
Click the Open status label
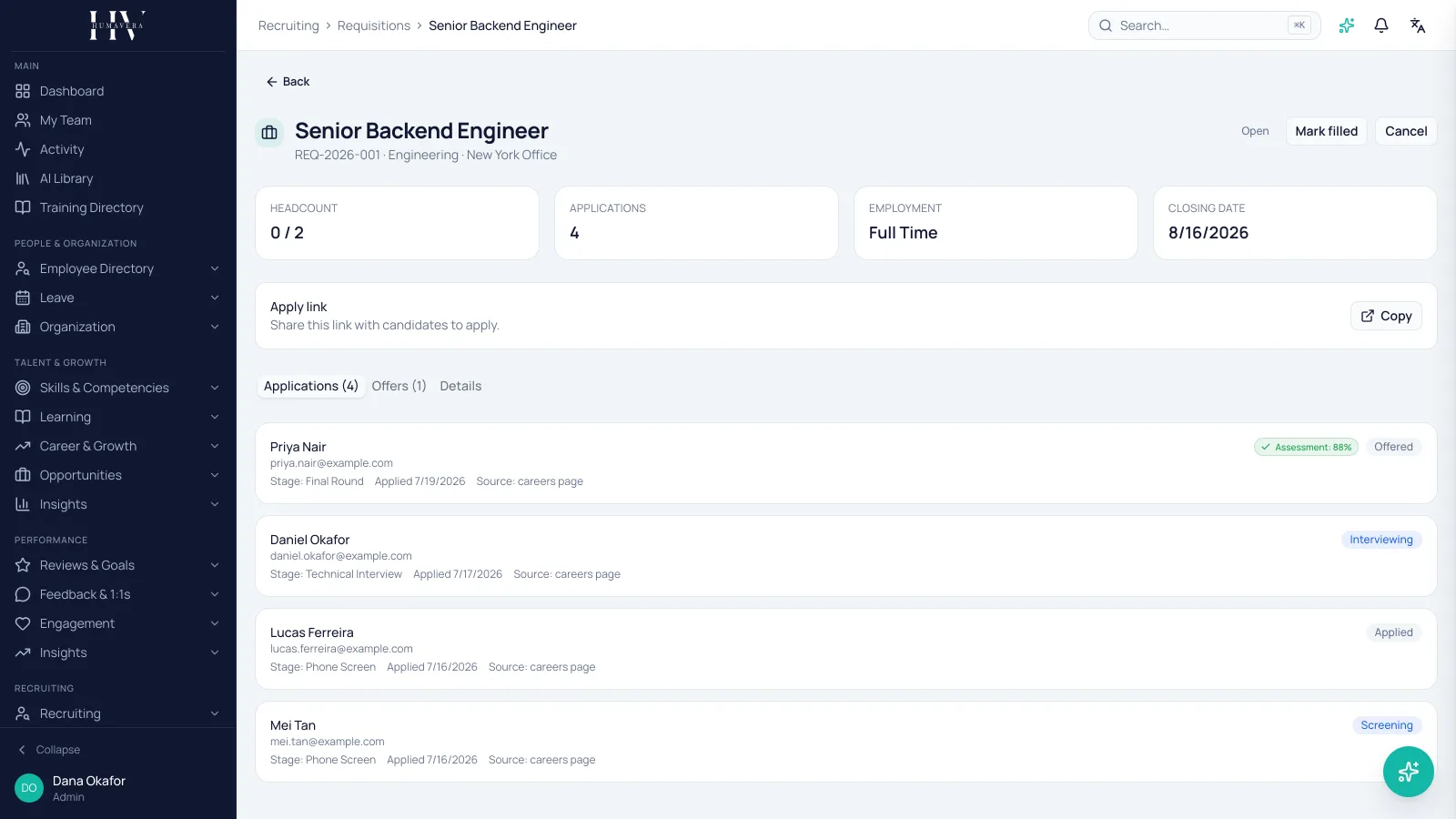1255,131
